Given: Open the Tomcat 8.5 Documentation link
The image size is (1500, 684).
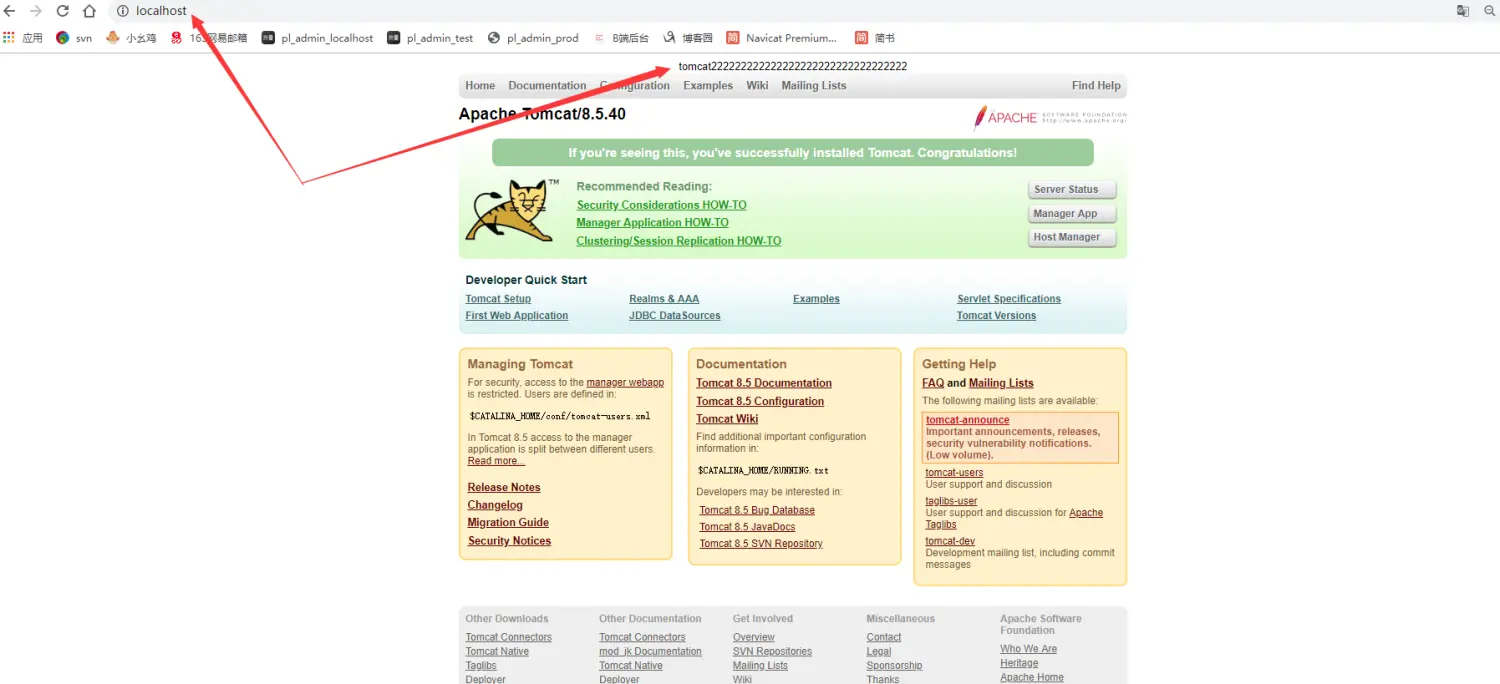Looking at the screenshot, I should (x=764, y=383).
